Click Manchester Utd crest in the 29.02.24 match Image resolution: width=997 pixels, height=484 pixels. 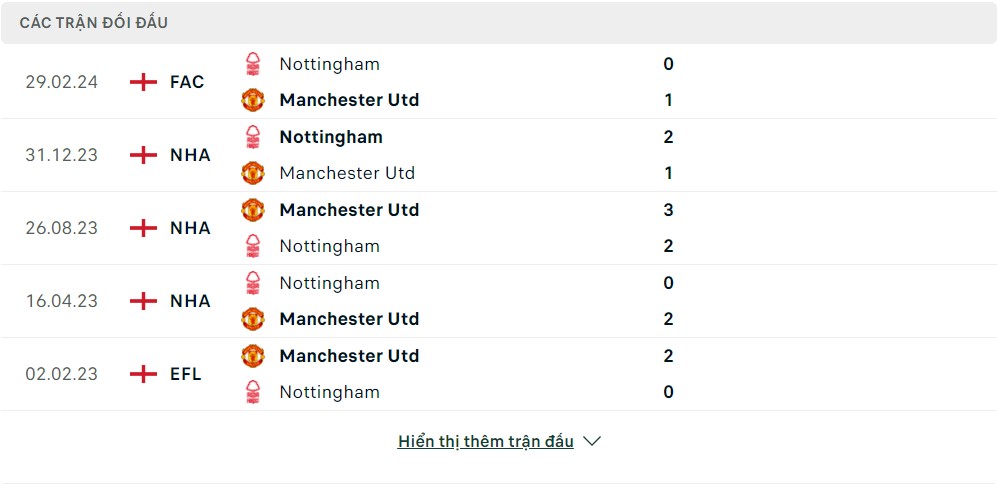[x=254, y=100]
